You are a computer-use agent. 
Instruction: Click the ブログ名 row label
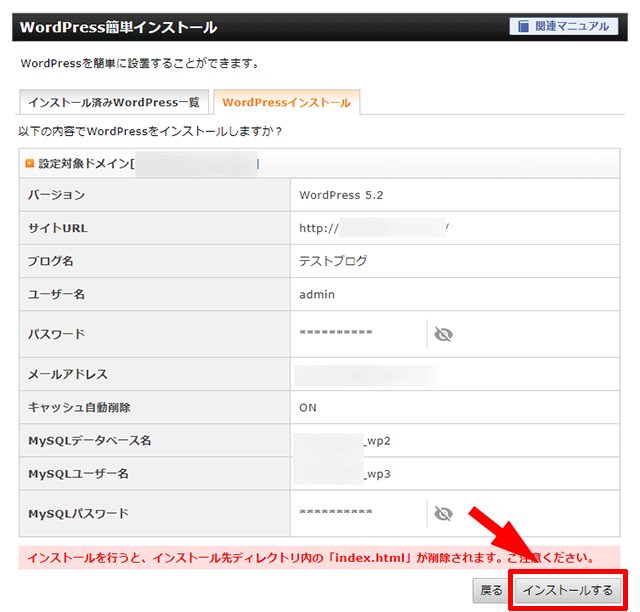point(51,261)
